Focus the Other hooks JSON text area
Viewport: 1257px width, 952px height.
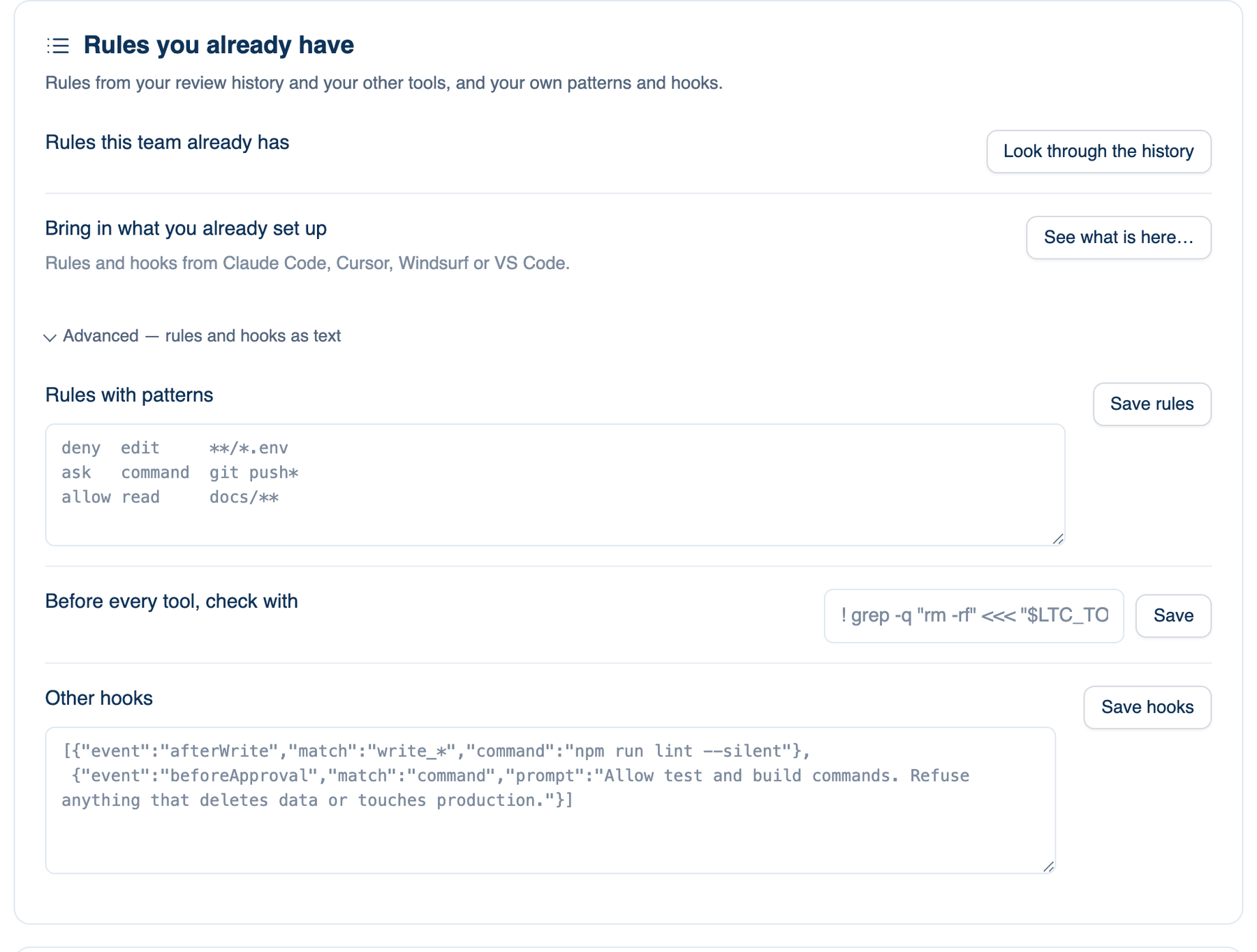click(550, 800)
